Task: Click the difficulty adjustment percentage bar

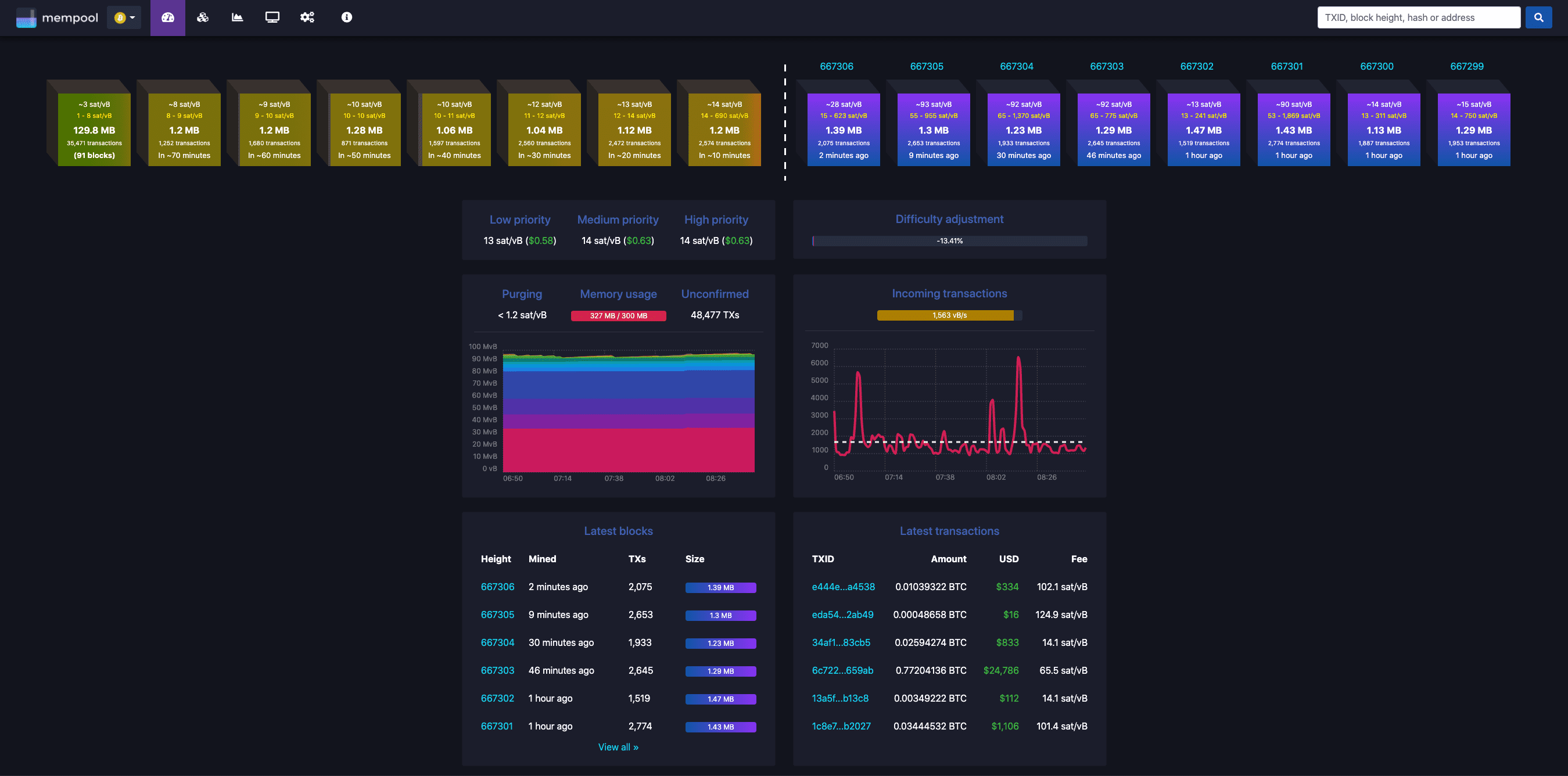Action: coord(949,240)
